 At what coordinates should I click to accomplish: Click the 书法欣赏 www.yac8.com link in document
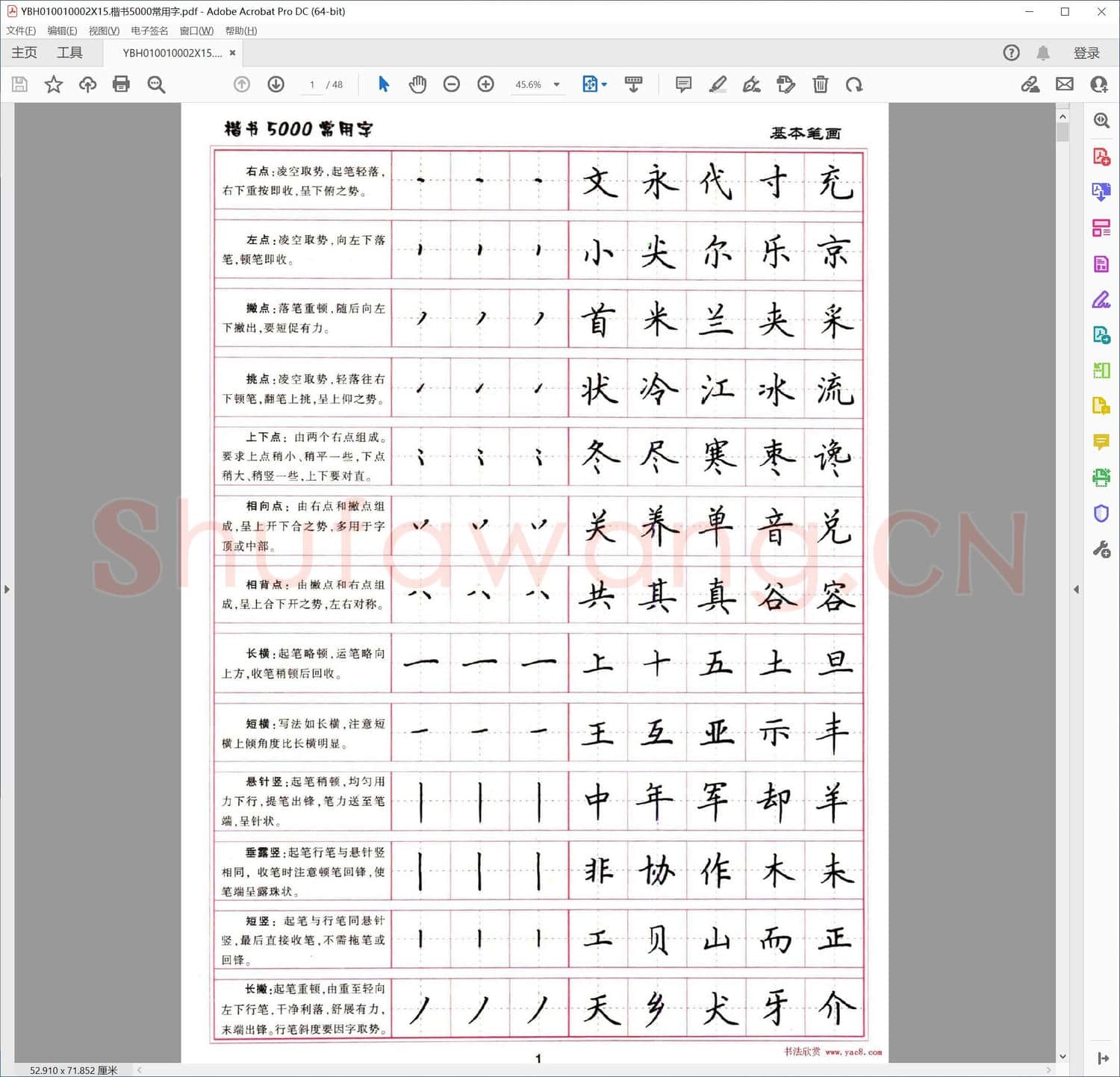click(x=833, y=1052)
